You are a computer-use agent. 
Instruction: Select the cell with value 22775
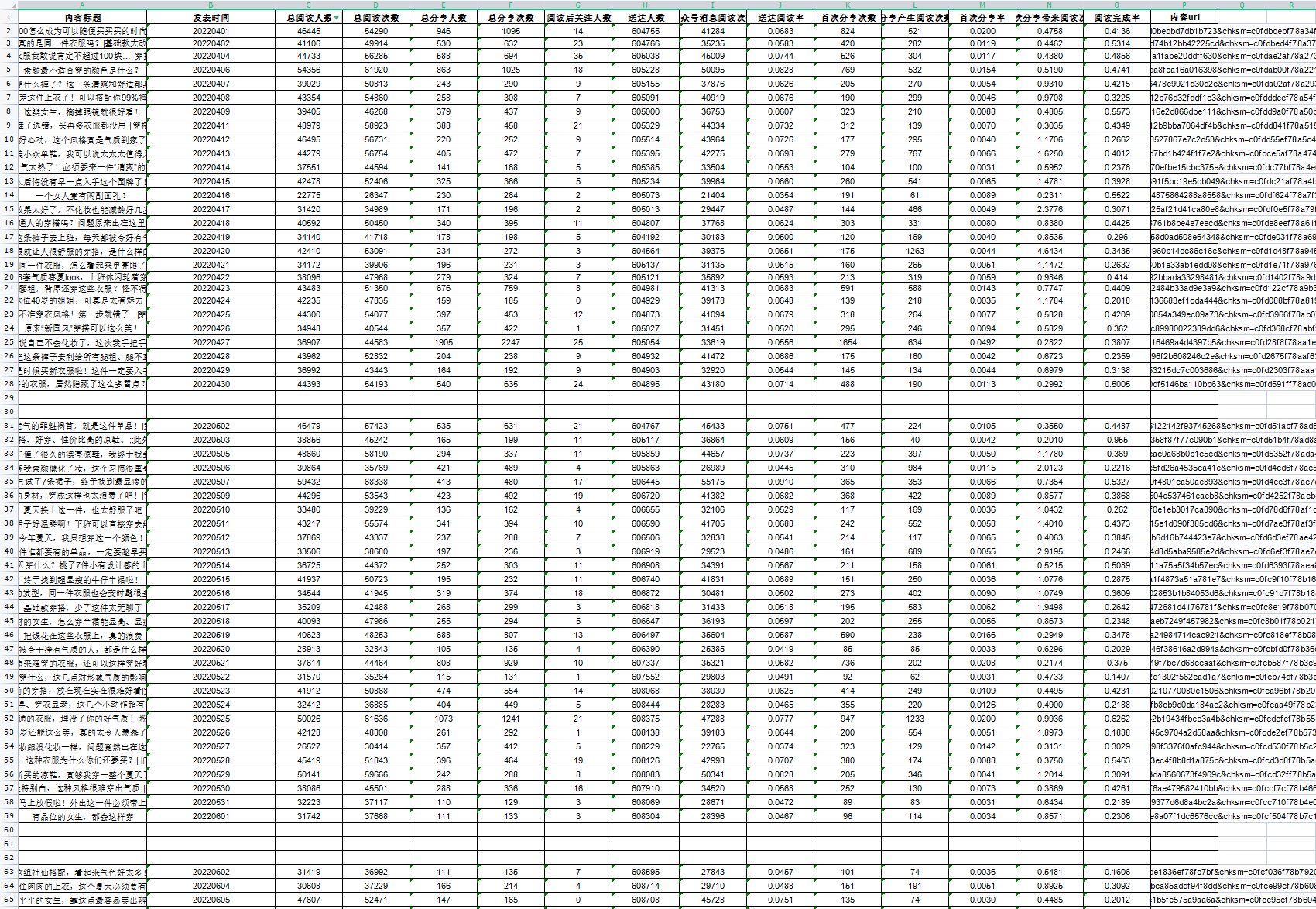click(x=309, y=195)
